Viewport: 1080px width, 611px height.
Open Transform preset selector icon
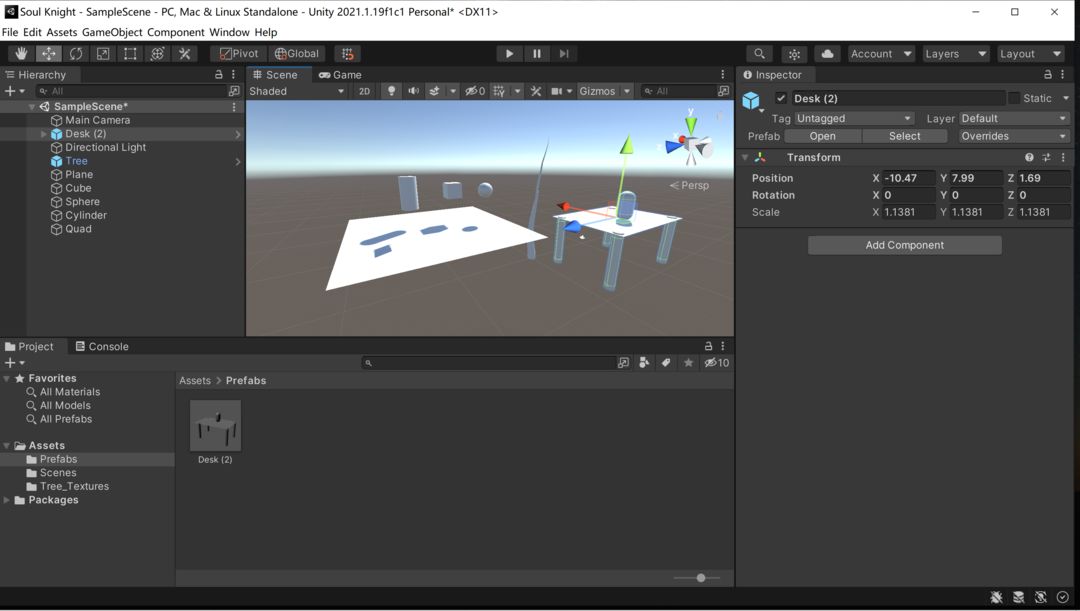(1046, 158)
